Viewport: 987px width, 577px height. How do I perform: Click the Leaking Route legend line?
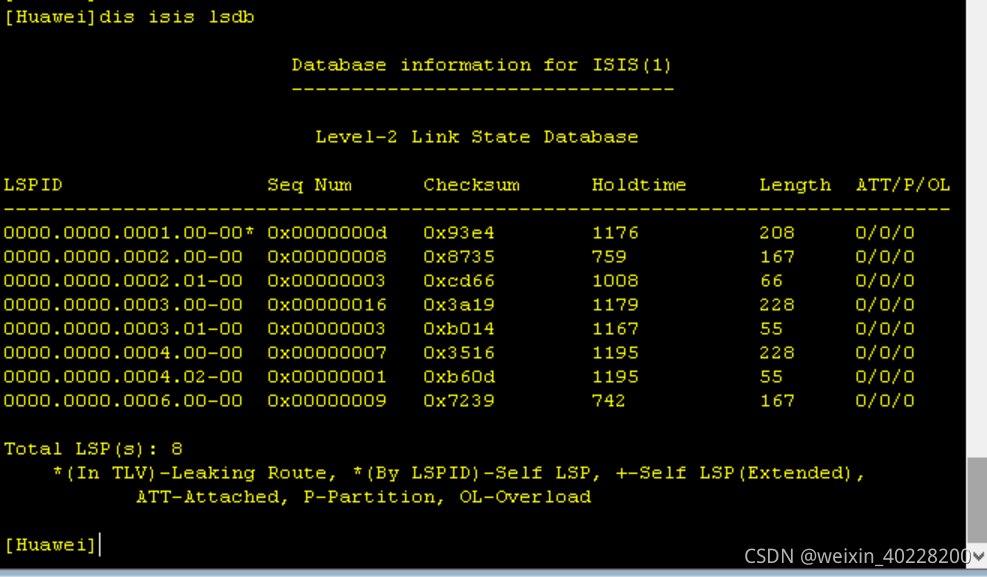[459, 473]
